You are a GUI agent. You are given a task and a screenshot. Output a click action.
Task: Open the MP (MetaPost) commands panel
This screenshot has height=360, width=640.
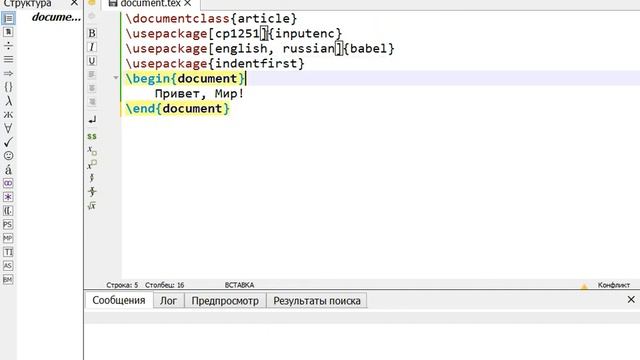(x=8, y=238)
